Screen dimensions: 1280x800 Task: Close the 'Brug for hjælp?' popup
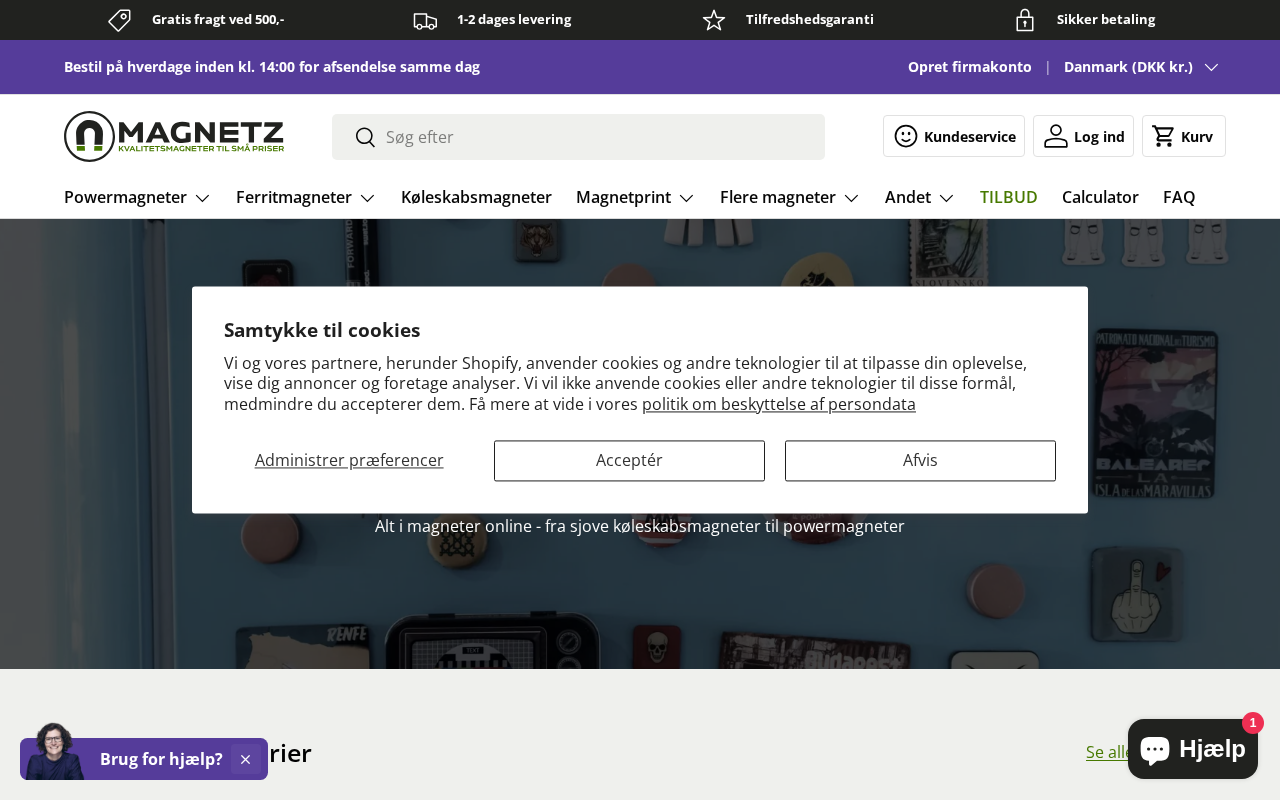click(246, 759)
